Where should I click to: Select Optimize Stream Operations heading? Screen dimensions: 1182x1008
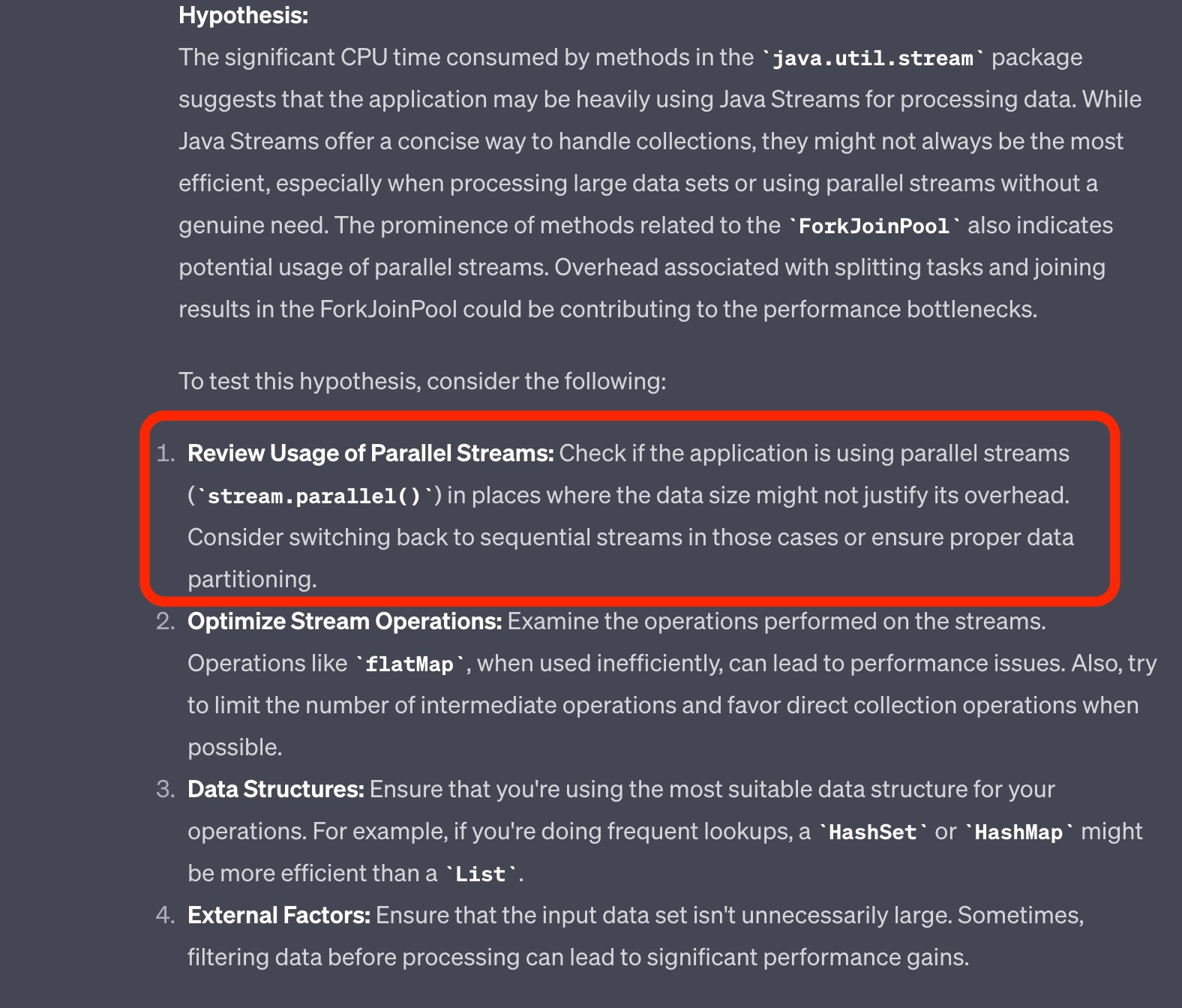click(344, 622)
